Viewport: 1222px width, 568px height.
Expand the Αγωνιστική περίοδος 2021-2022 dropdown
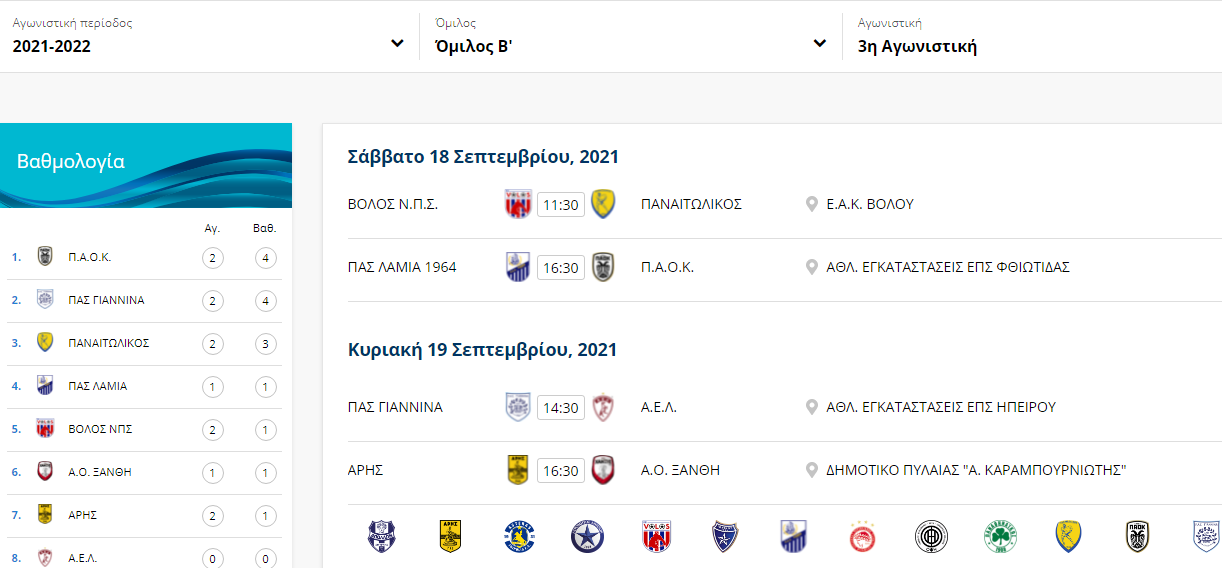(208, 36)
